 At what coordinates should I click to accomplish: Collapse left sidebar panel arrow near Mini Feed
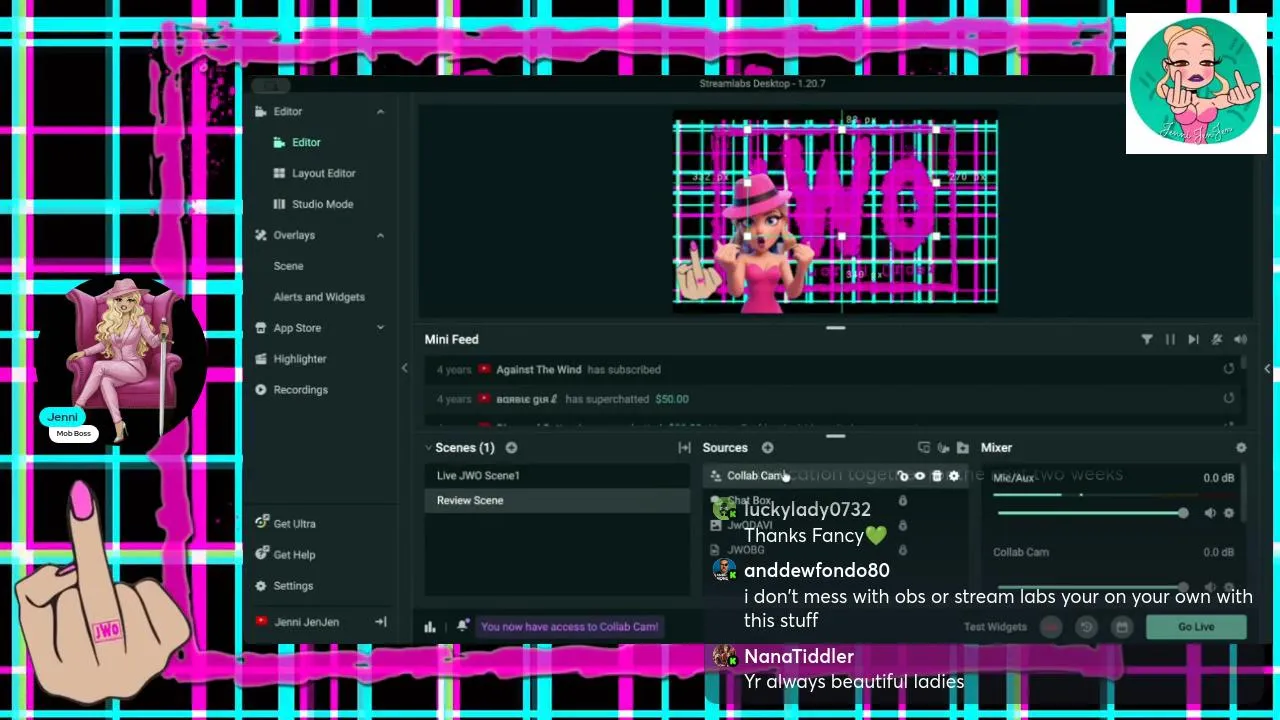(x=404, y=369)
